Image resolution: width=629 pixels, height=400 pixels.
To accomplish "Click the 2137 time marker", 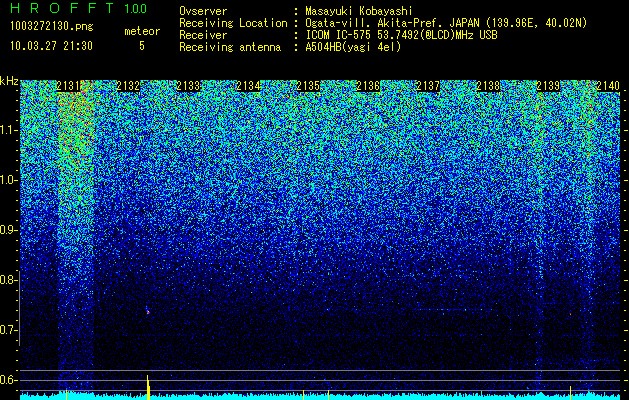I will pyautogui.click(x=428, y=86).
